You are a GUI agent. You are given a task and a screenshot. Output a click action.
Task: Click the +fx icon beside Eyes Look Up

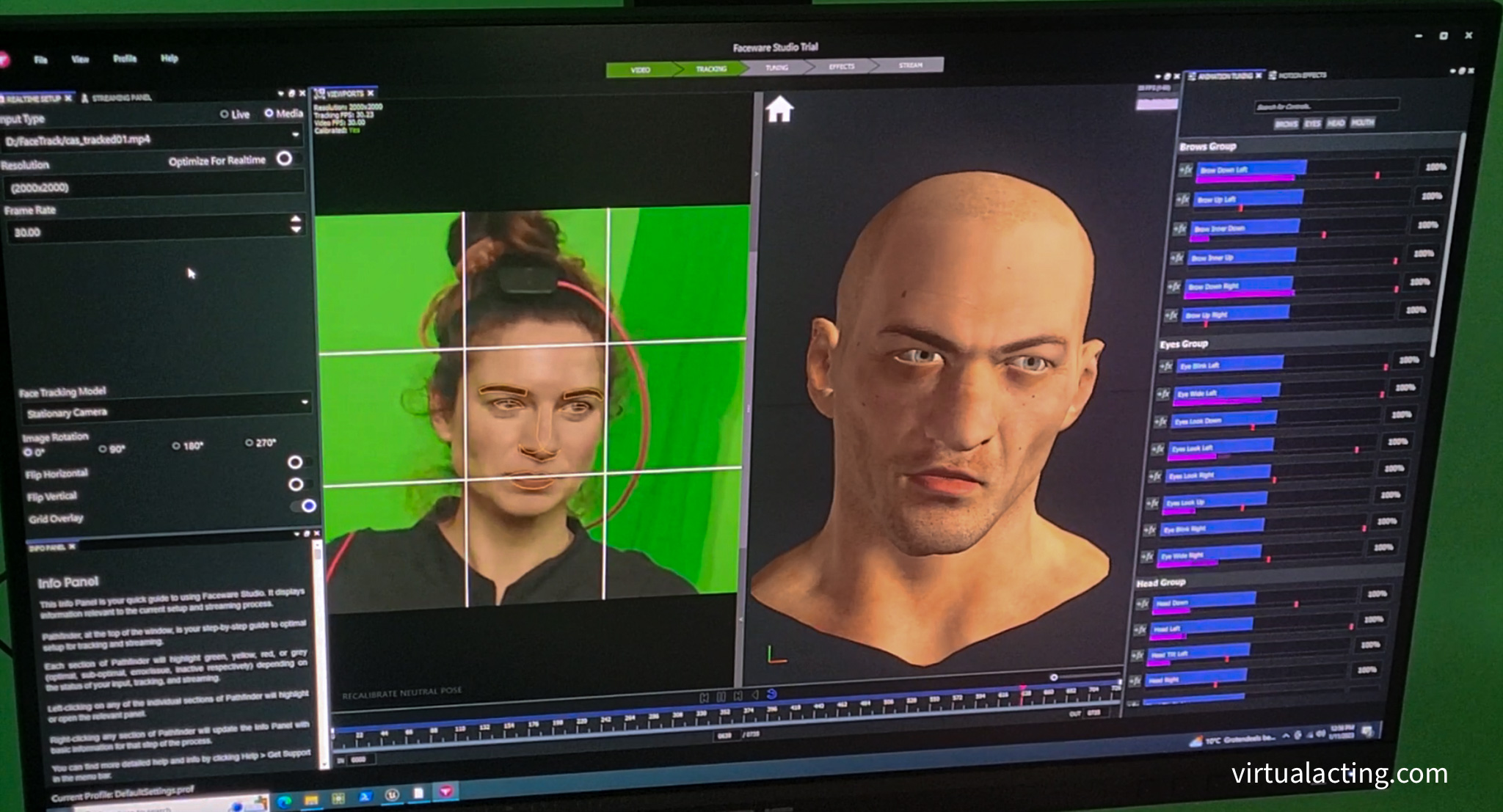(x=1152, y=503)
